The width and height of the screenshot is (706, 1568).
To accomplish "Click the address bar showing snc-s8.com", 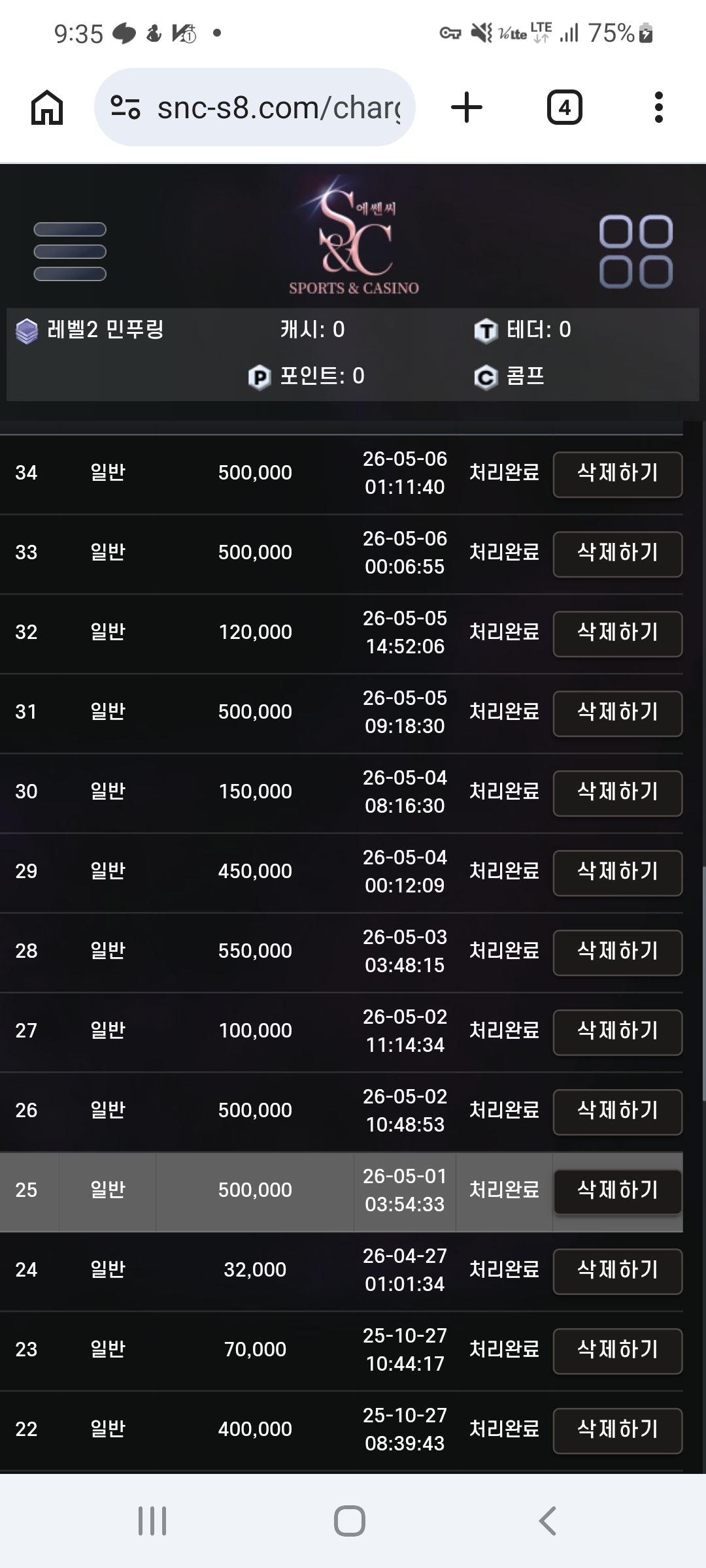I will tap(255, 107).
